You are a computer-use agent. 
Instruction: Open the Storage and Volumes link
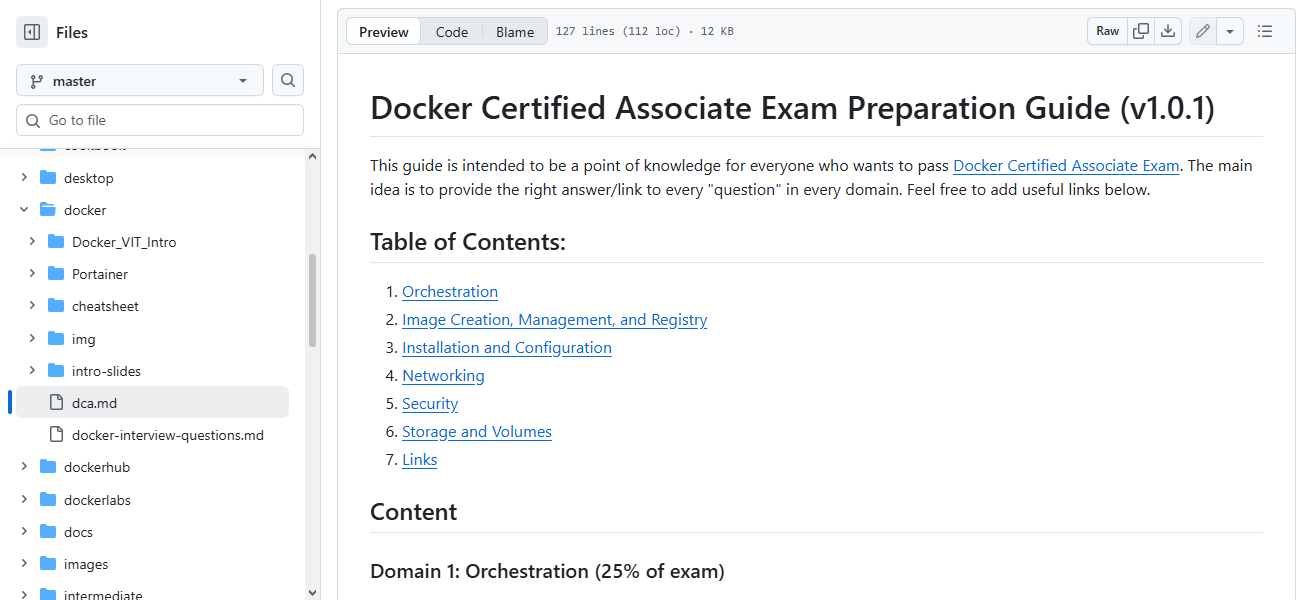[477, 432]
